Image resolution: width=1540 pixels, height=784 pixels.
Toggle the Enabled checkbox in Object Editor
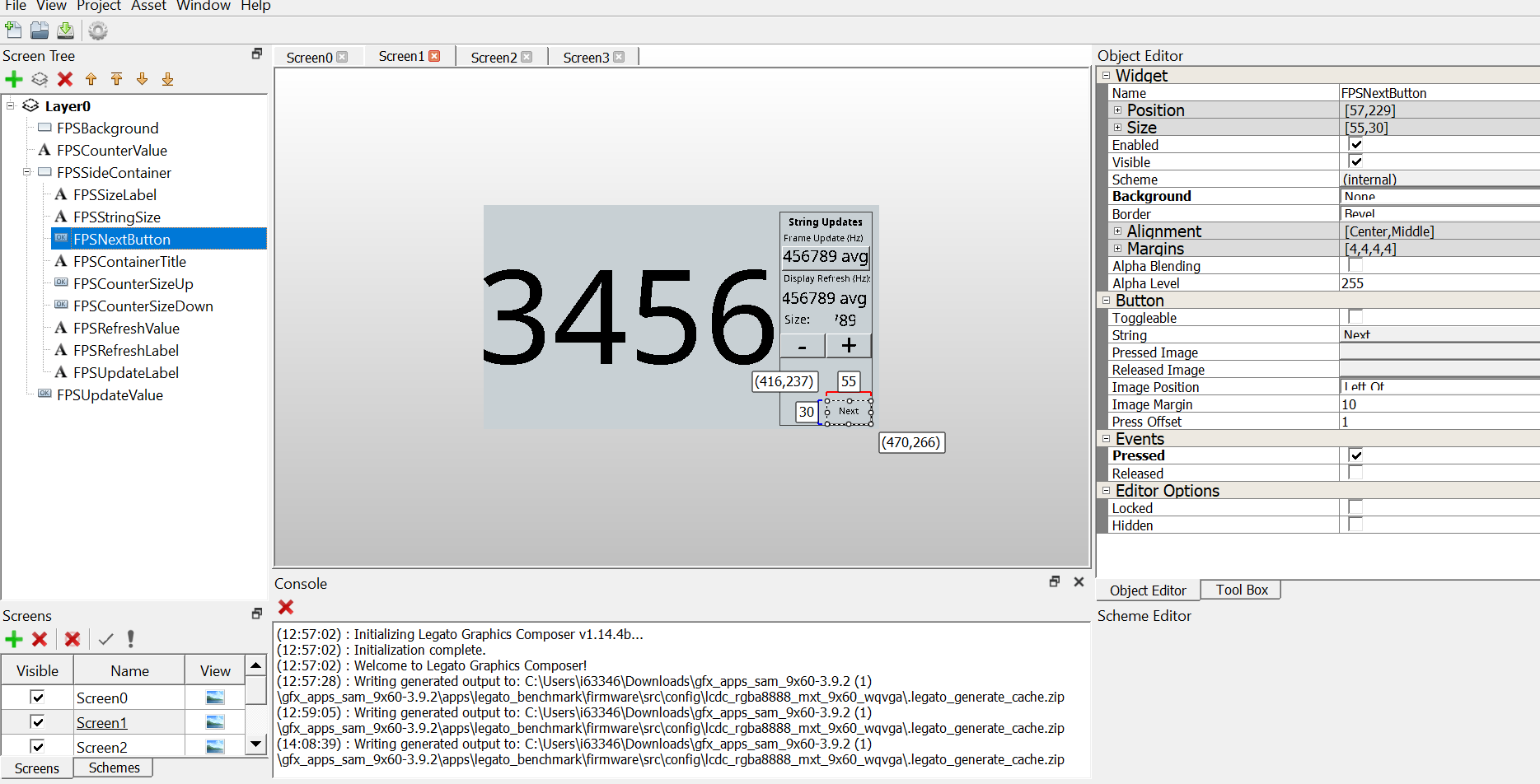1355,145
